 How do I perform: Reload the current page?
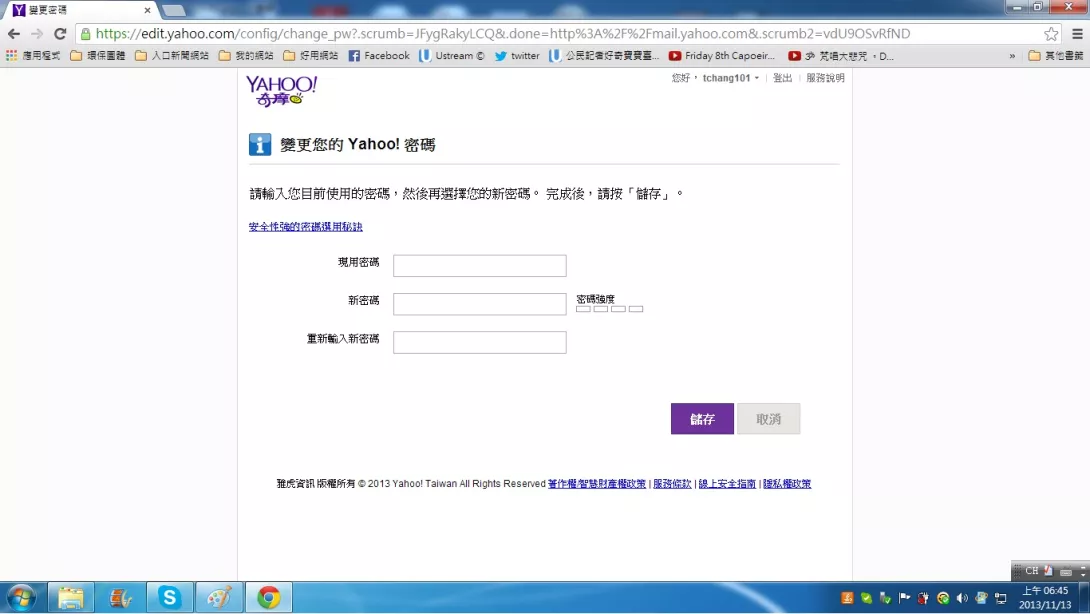point(60,33)
